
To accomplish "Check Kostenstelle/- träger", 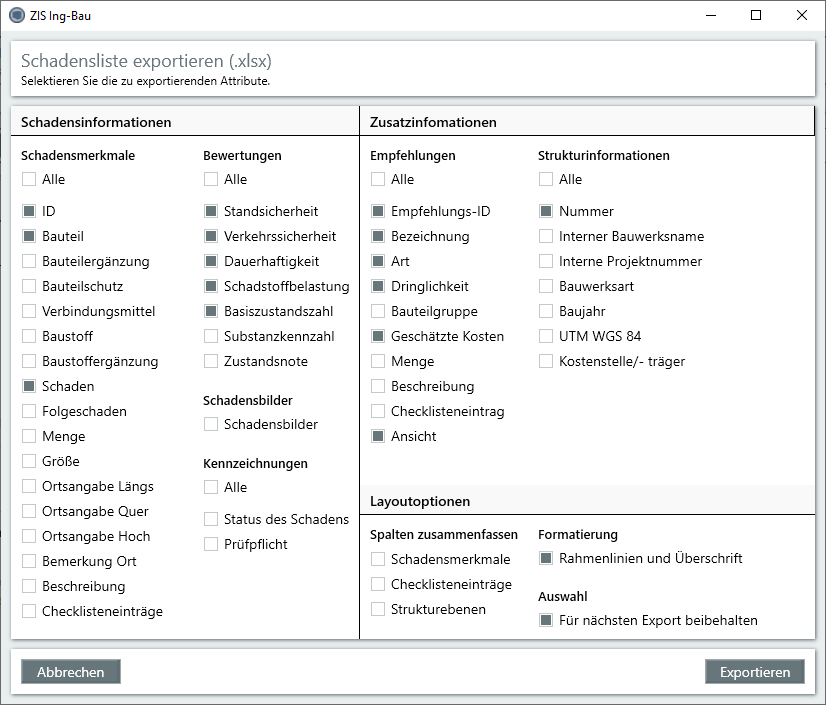I will point(546,361).
